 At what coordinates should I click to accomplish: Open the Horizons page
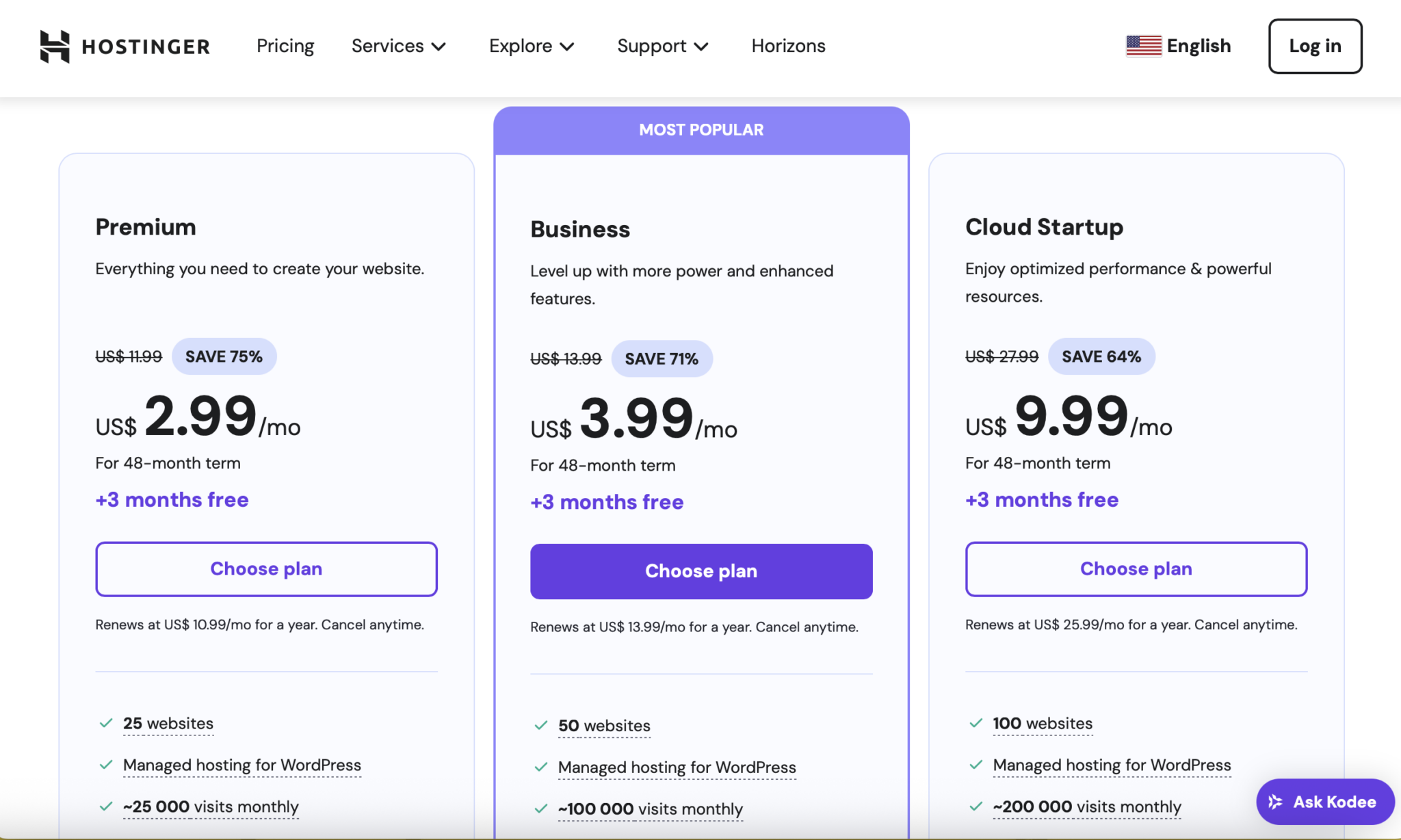pyautogui.click(x=787, y=46)
